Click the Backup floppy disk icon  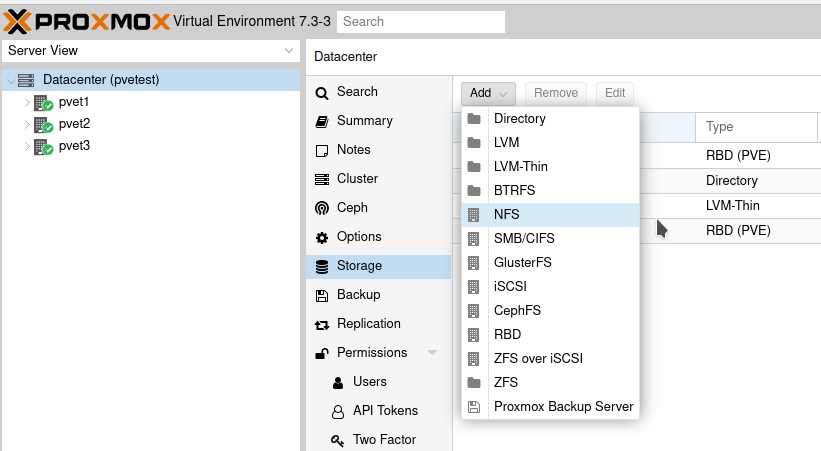click(x=321, y=295)
